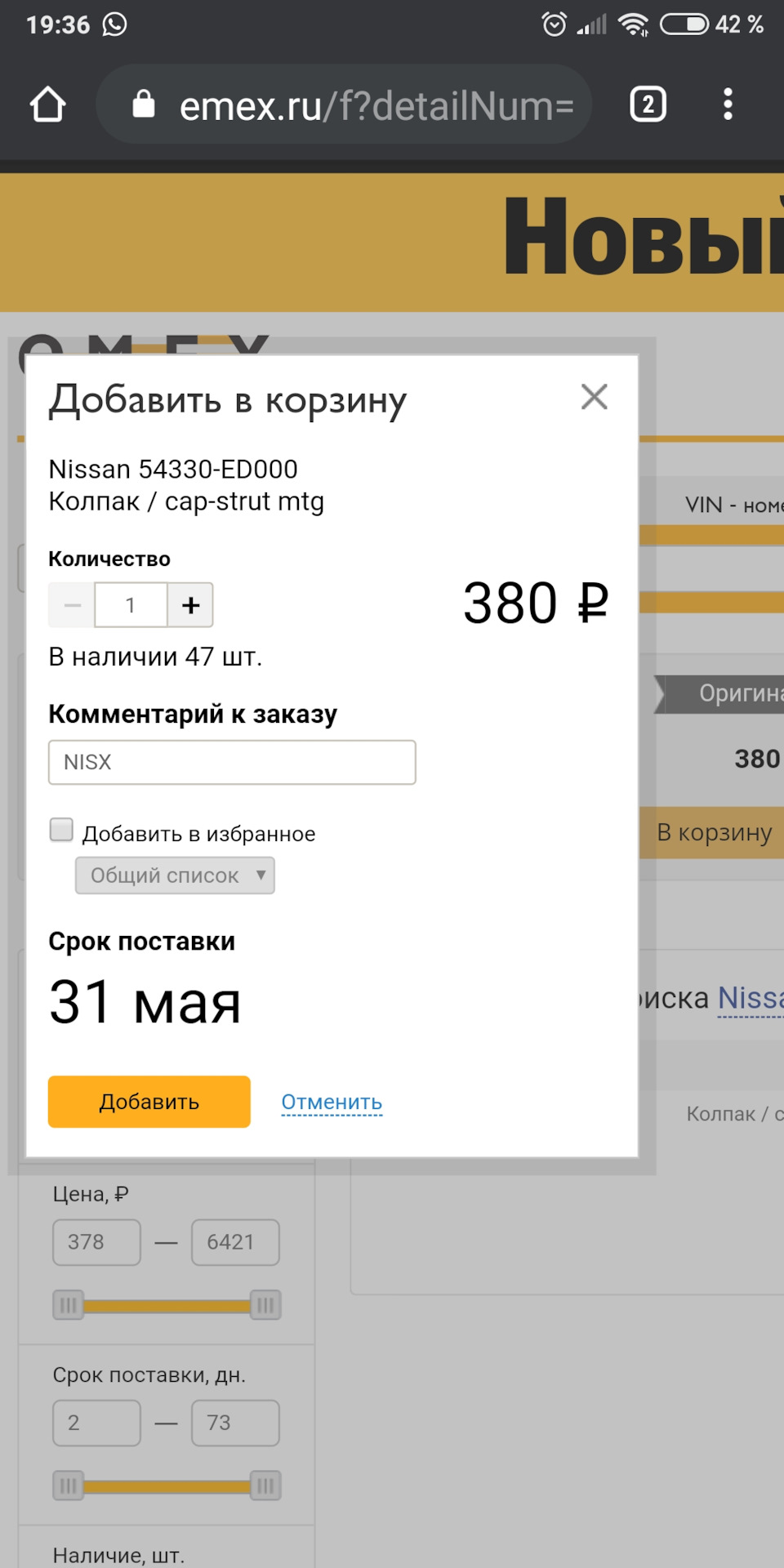Decrease quantity with minus button
The image size is (784, 1568).
(x=72, y=605)
